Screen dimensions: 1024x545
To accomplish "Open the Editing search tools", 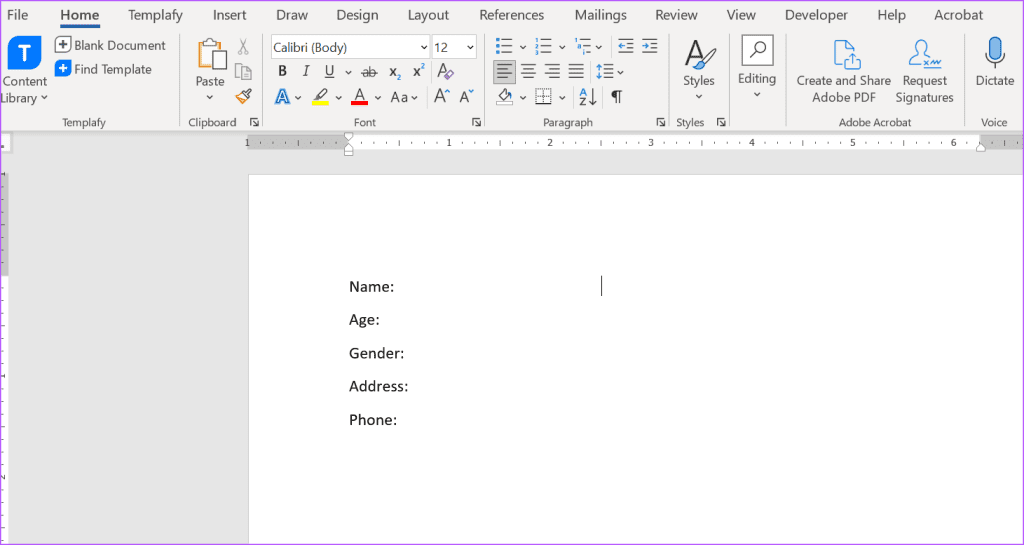I will [x=757, y=68].
